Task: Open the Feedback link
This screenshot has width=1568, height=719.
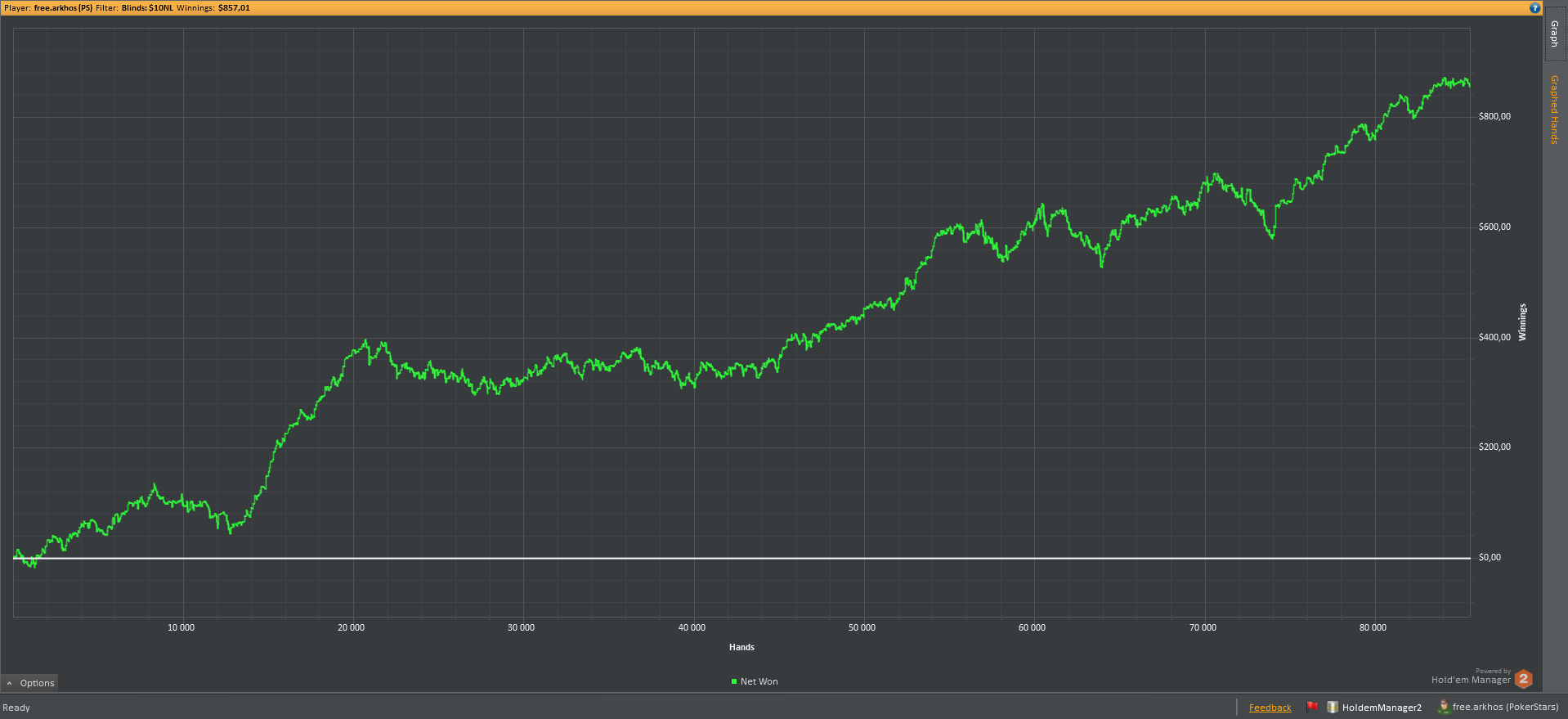Action: [x=1270, y=708]
